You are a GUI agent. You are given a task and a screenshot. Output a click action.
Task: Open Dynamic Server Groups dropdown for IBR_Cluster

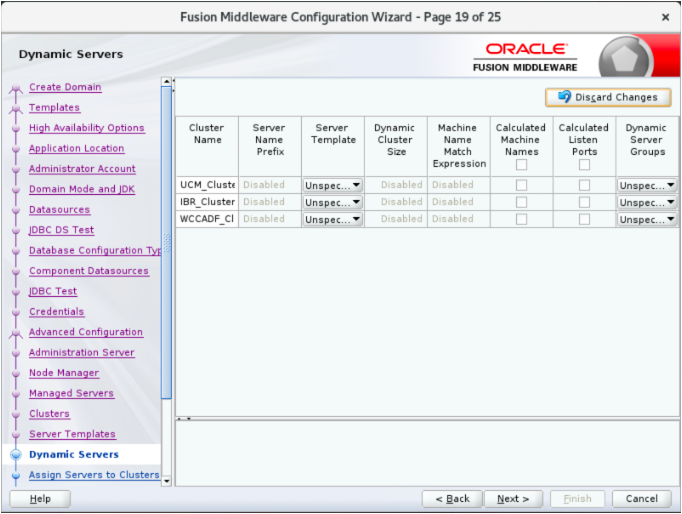point(647,202)
